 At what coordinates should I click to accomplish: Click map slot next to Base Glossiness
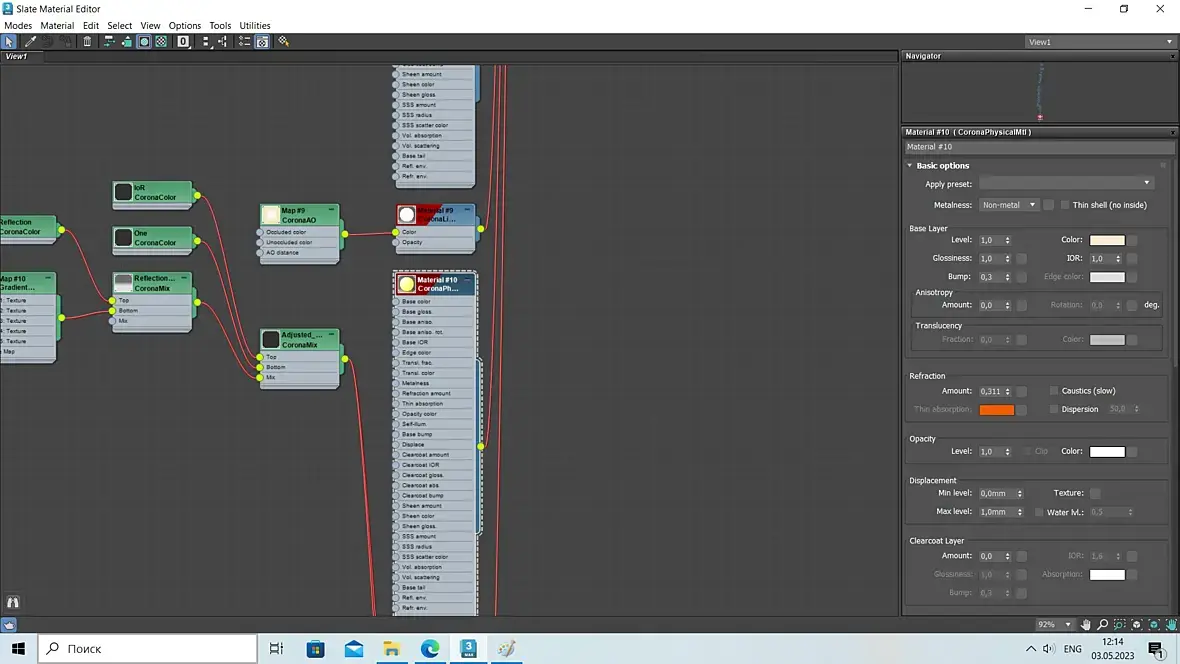point(1021,259)
